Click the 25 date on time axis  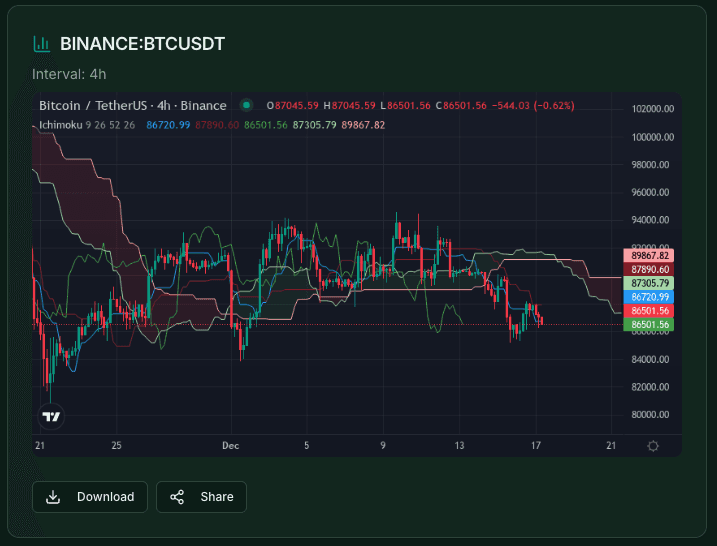click(x=117, y=445)
